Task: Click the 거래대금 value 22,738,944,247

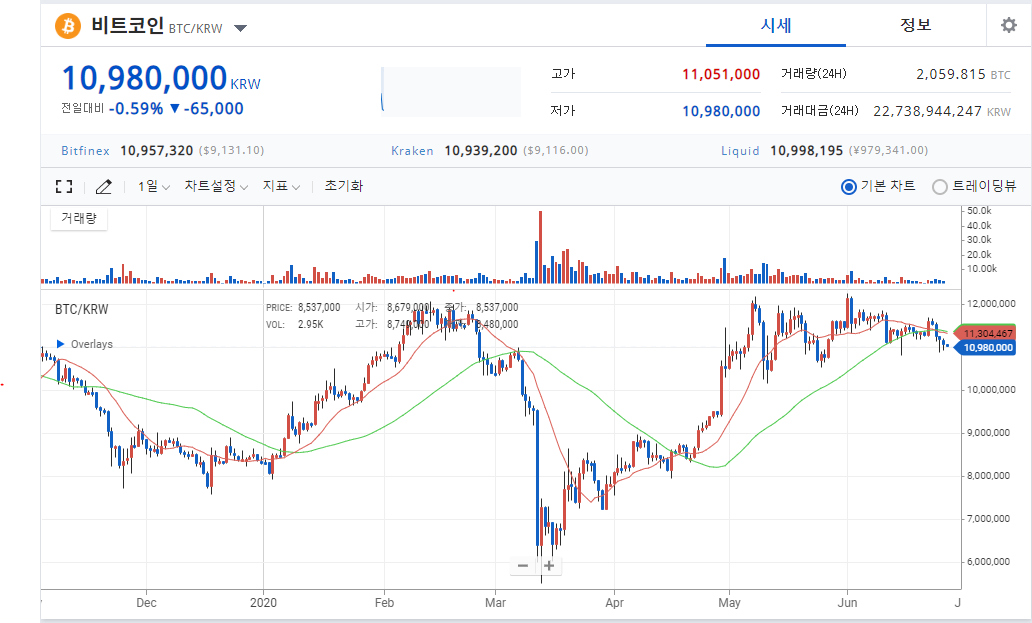Action: coord(927,111)
